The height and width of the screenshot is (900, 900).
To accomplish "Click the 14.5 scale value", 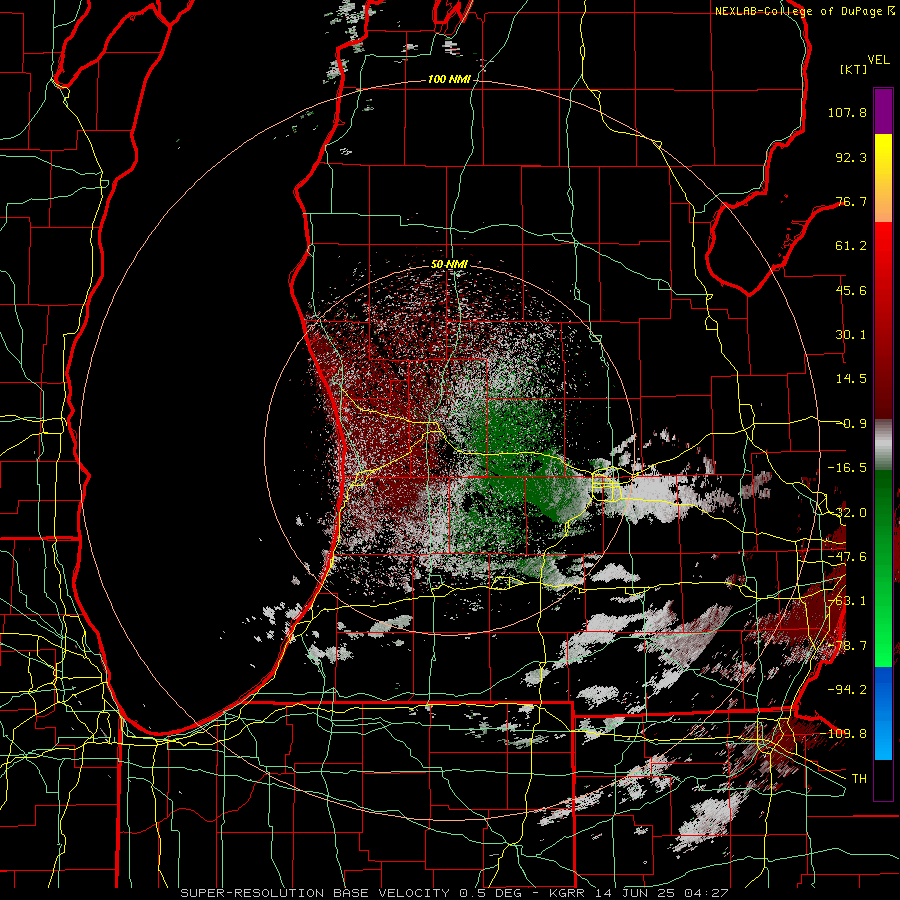I will coord(851,379).
